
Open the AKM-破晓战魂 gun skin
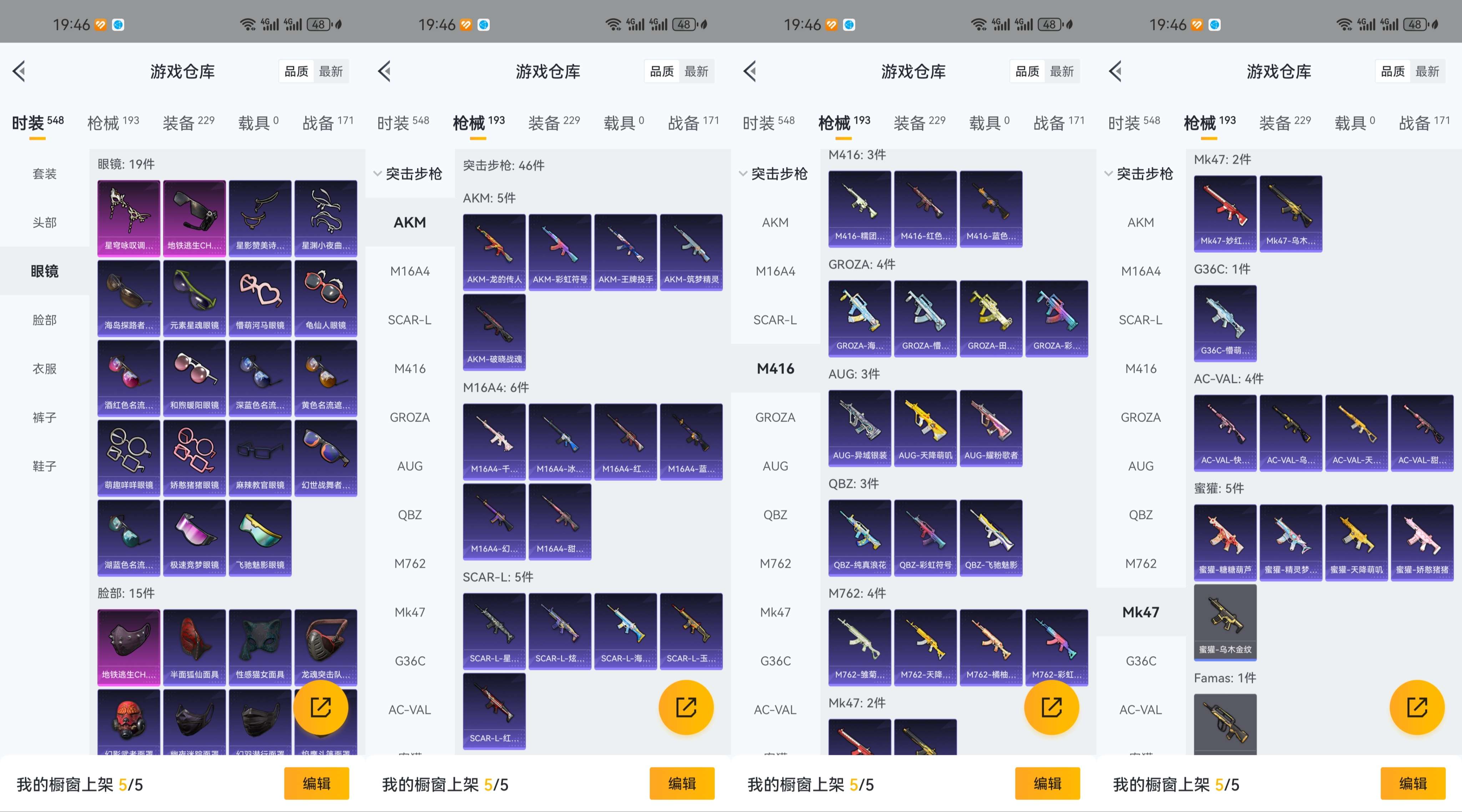coord(494,333)
